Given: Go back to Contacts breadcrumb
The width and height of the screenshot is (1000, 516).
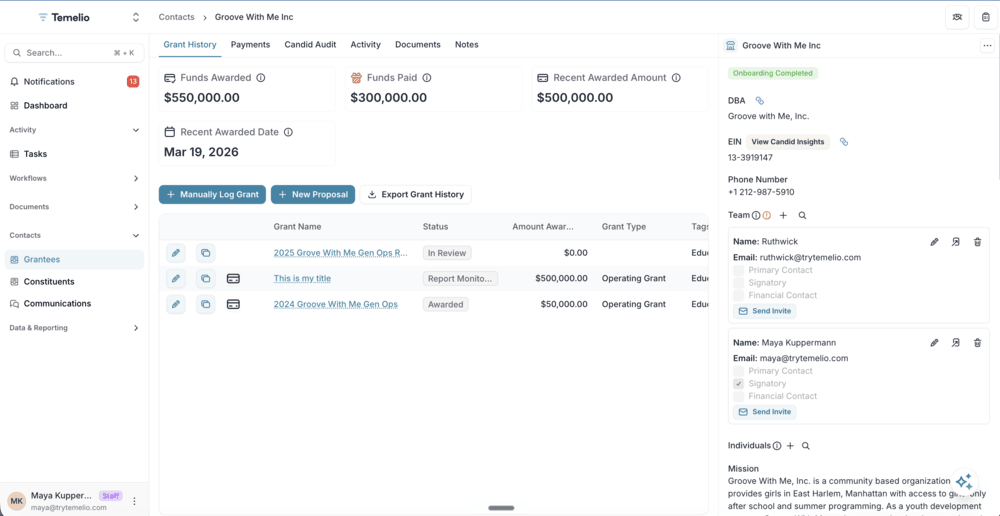Looking at the screenshot, I should pyautogui.click(x=177, y=17).
